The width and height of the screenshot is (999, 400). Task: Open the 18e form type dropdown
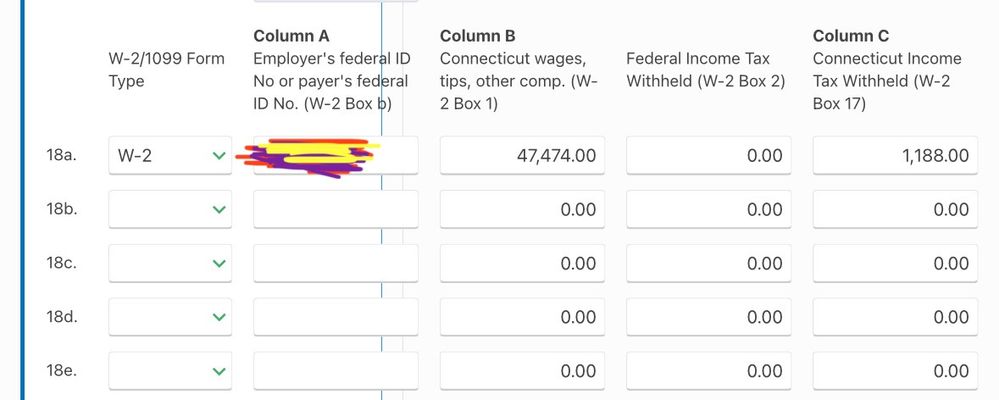tap(170, 371)
